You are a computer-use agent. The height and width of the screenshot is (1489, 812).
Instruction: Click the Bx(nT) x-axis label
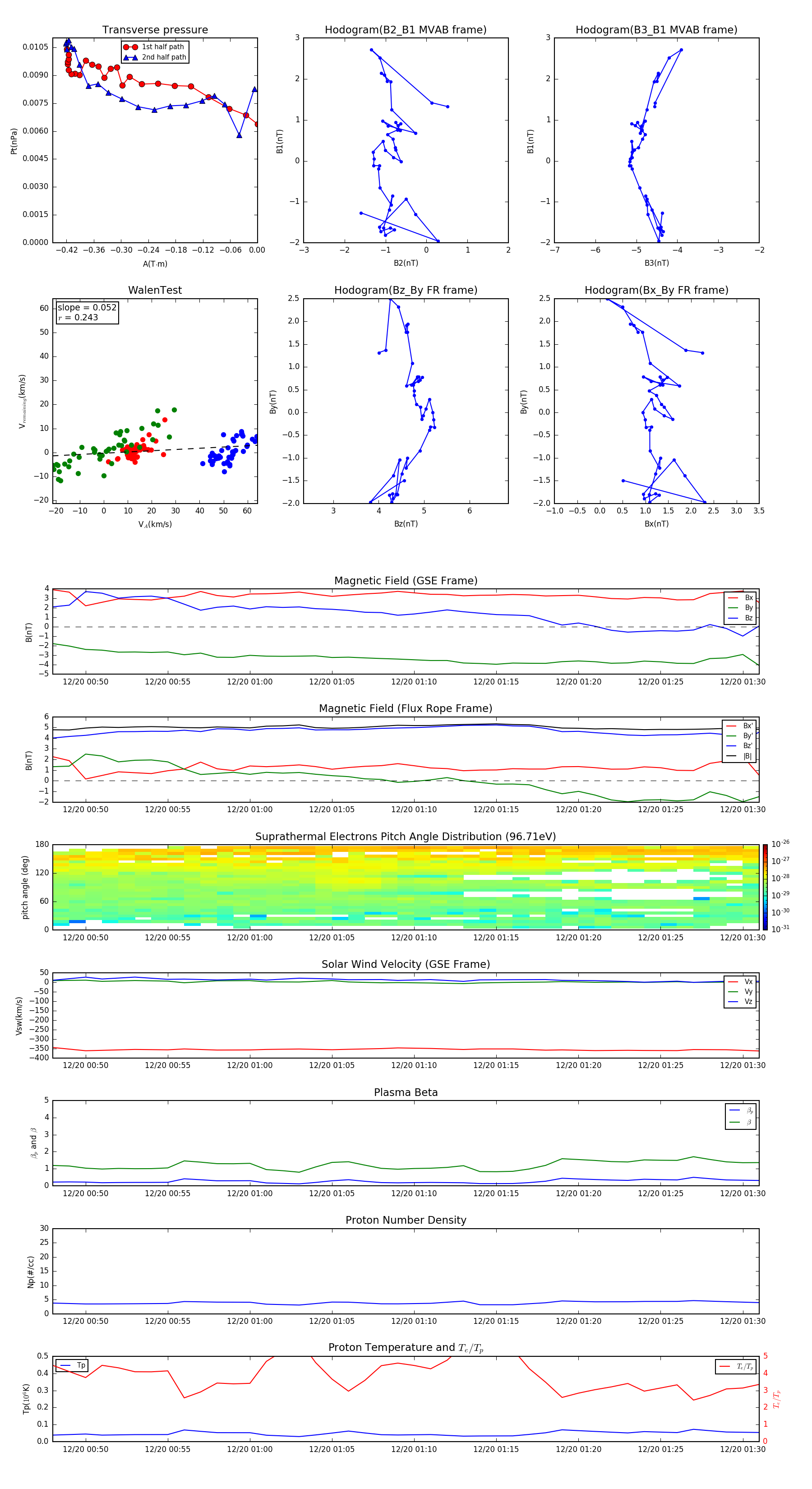point(656,524)
